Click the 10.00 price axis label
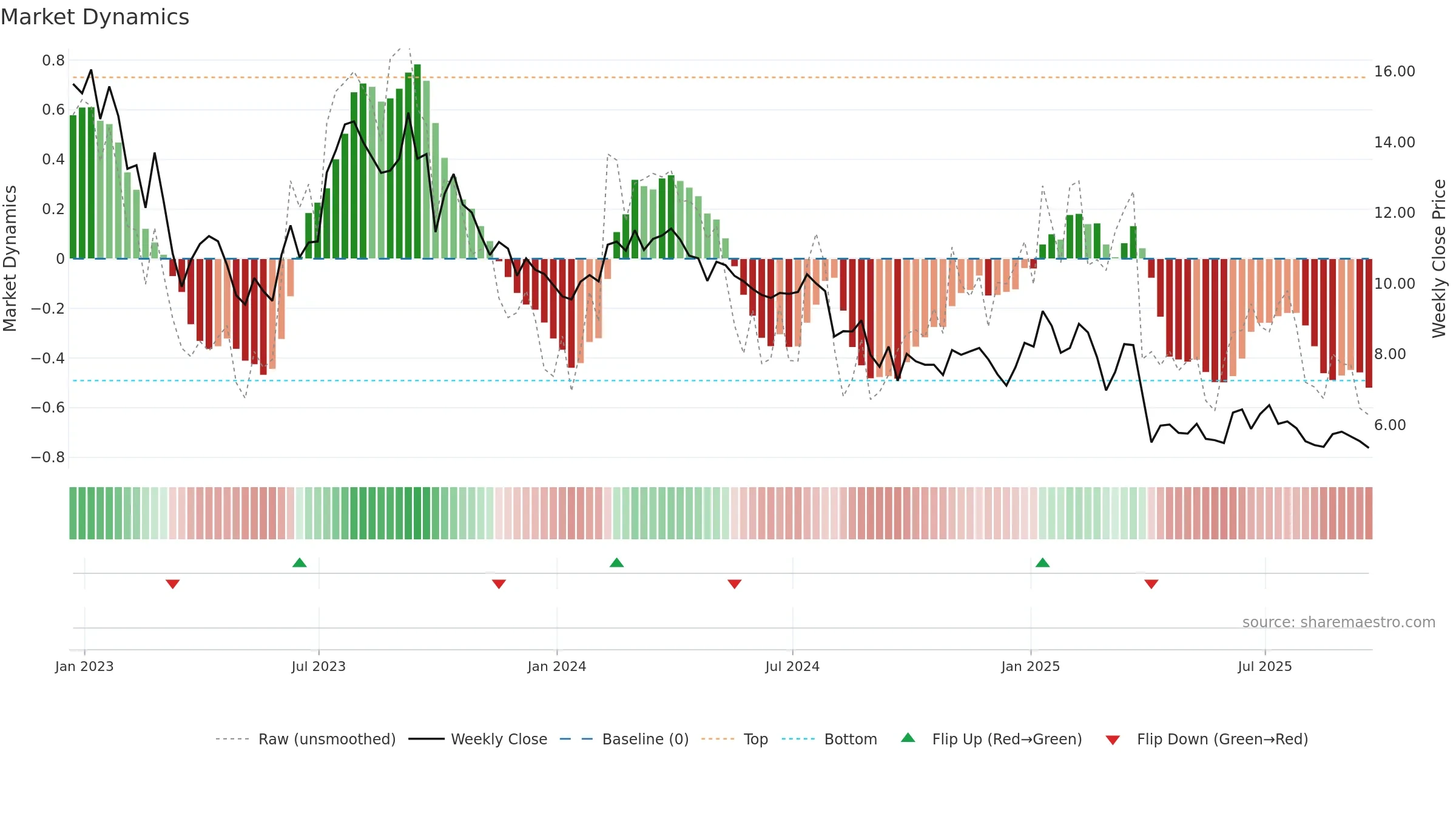1456x819 pixels. click(x=1395, y=284)
